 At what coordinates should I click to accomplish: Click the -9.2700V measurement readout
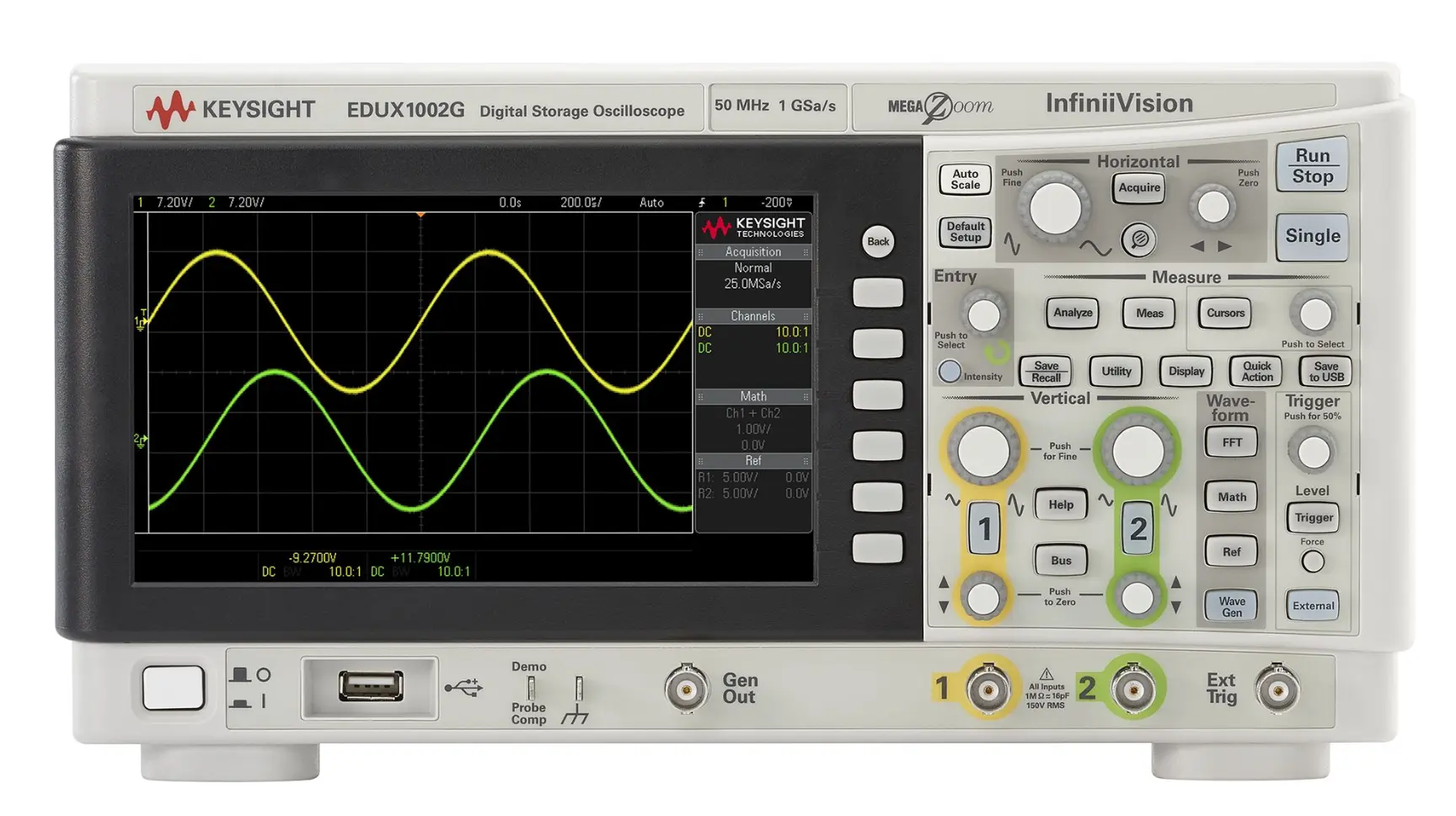click(313, 558)
